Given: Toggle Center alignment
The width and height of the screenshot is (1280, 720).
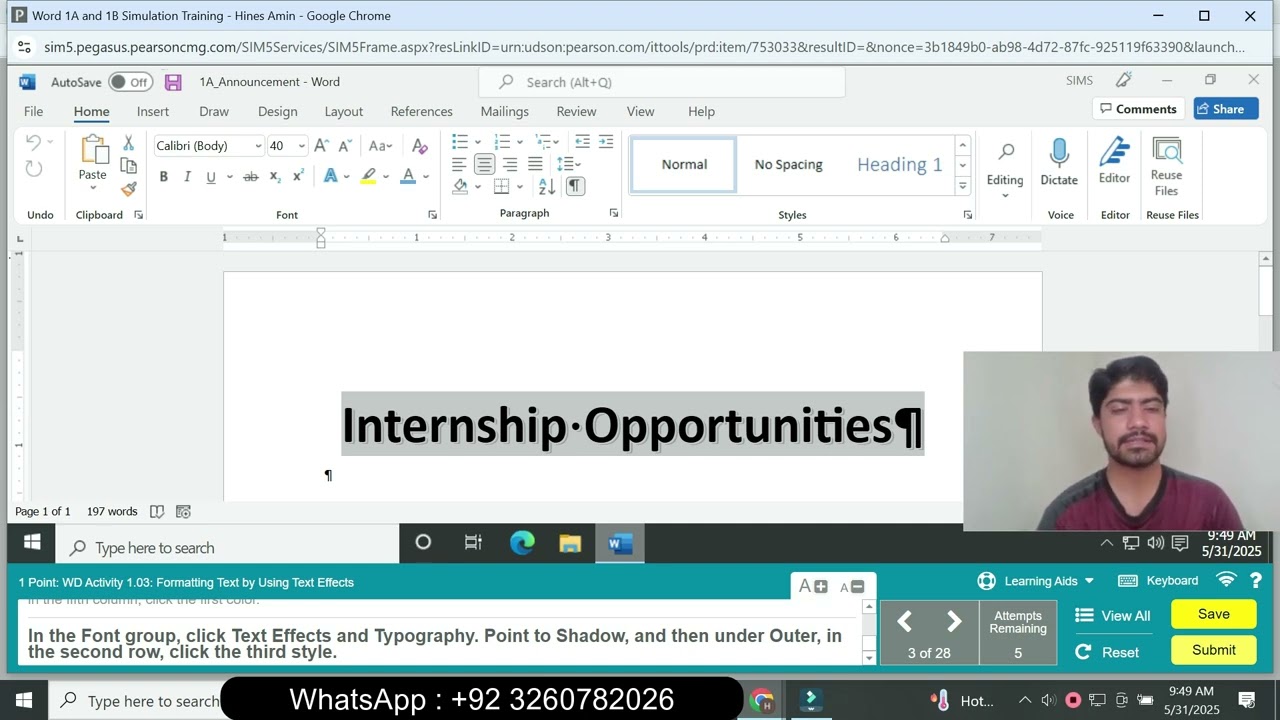Looking at the screenshot, I should click(x=484, y=164).
